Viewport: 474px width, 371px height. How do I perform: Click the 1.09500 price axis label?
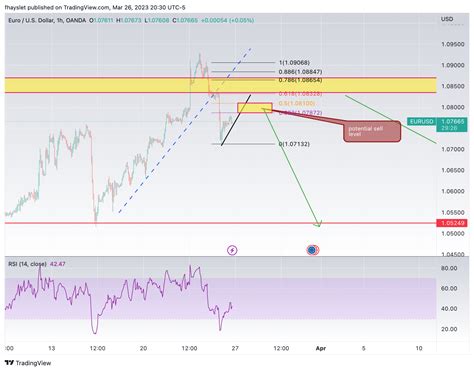(452, 44)
